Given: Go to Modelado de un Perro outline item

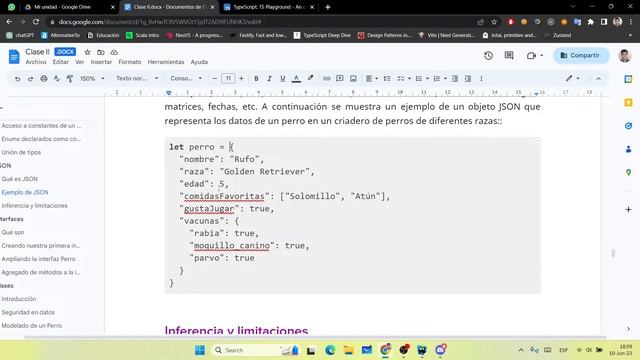Looking at the screenshot, I should pos(32,326).
